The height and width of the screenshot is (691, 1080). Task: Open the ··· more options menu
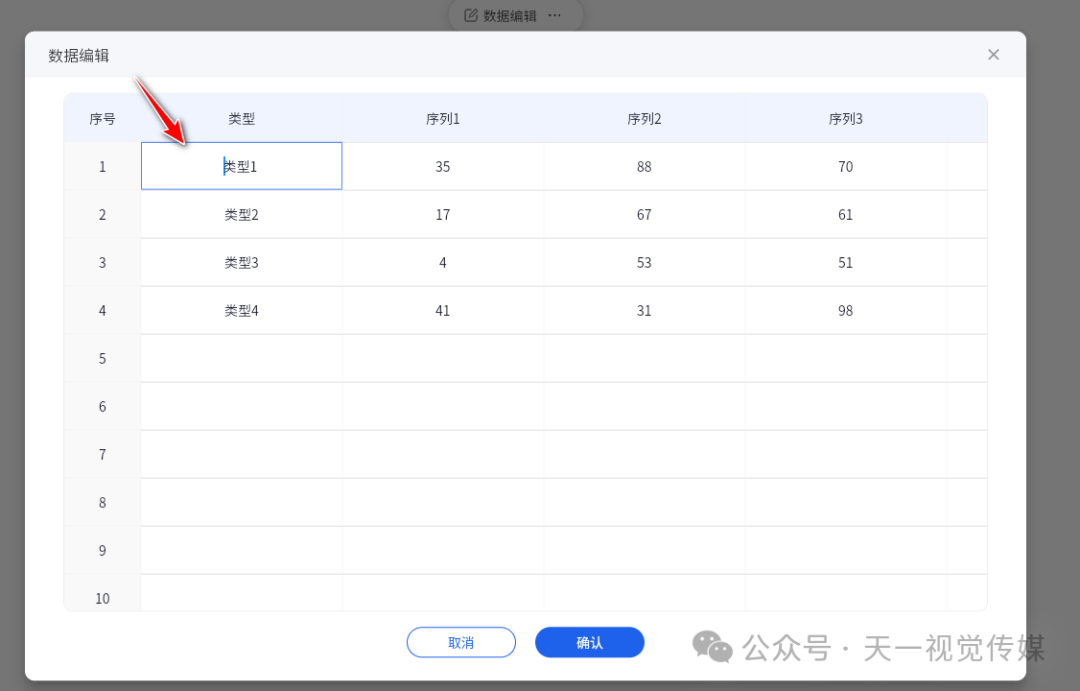coord(556,15)
